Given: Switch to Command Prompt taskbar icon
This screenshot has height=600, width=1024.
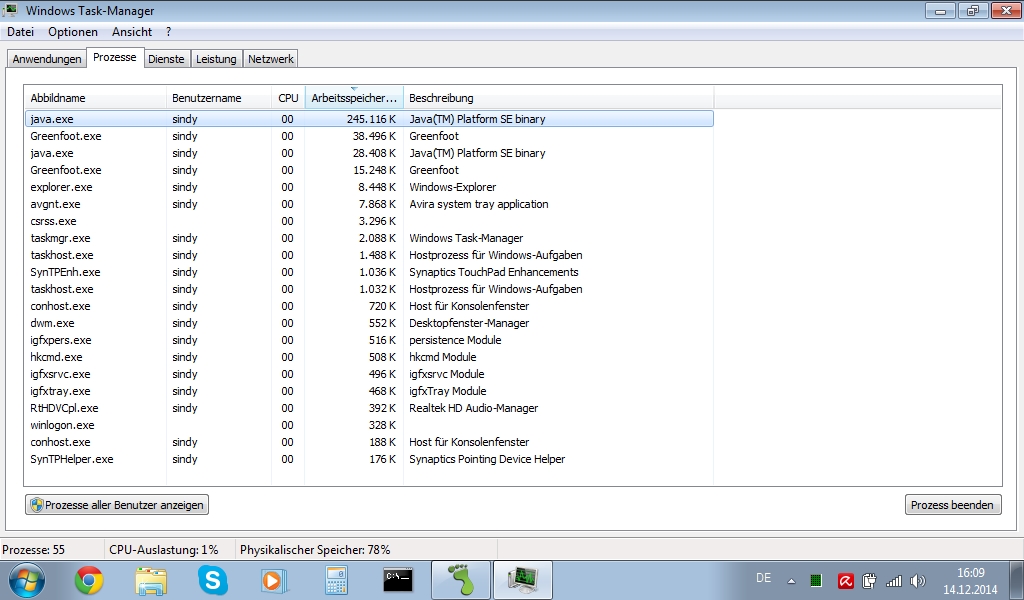Looking at the screenshot, I should click(x=398, y=579).
